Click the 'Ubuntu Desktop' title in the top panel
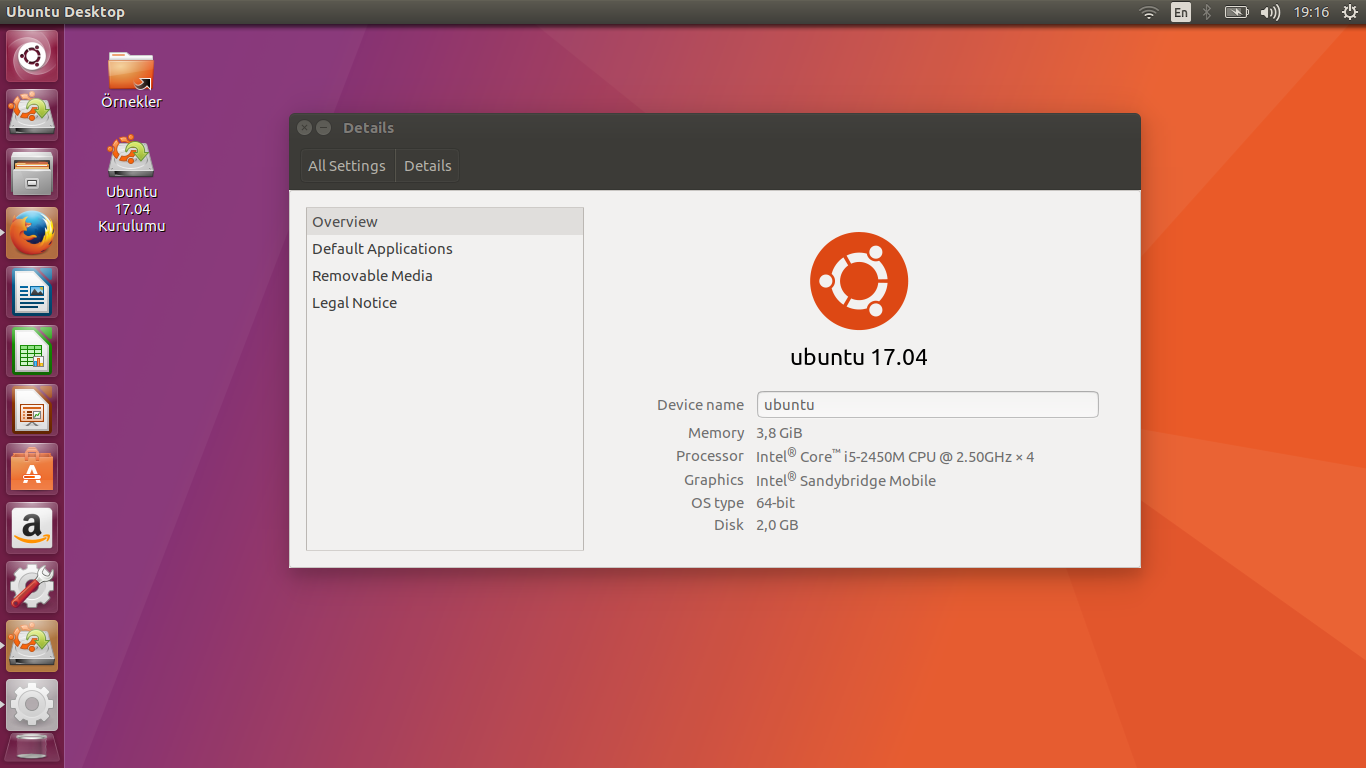The width and height of the screenshot is (1366, 768). point(66,12)
